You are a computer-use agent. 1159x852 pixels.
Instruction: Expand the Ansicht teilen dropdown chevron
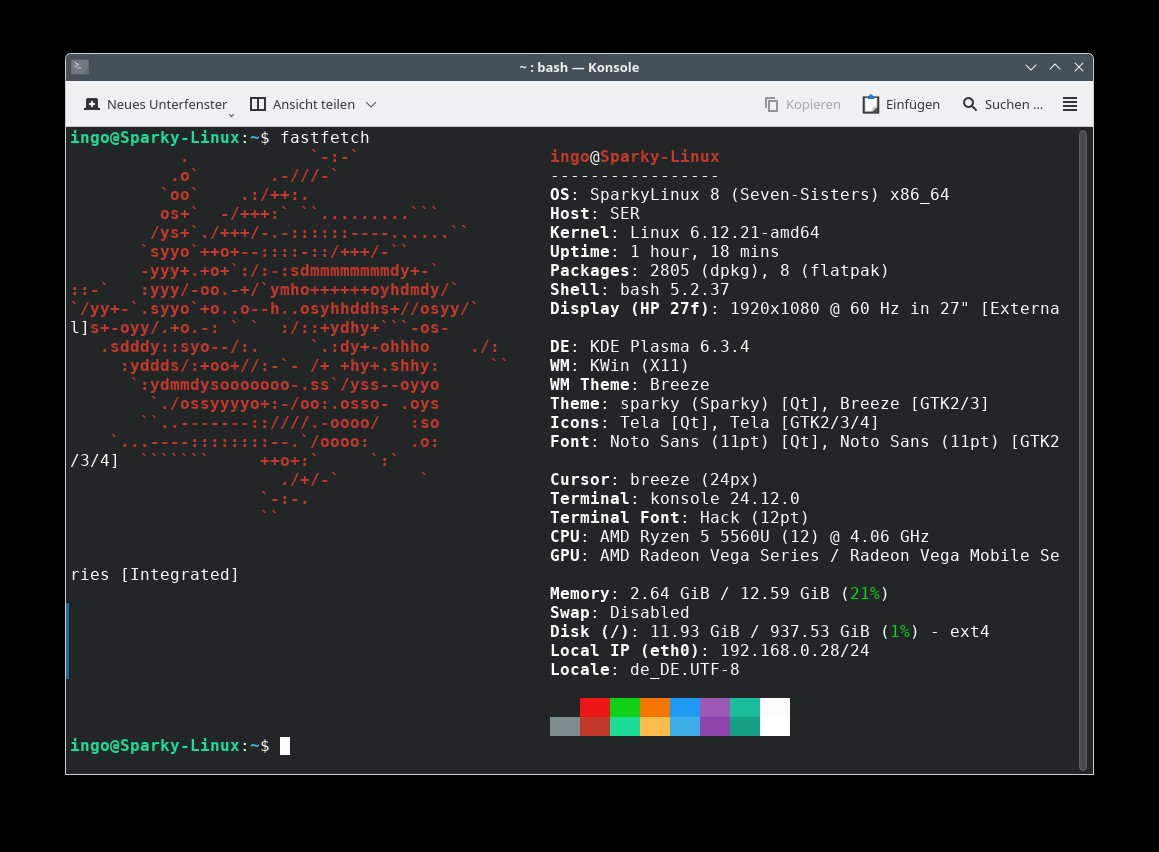tap(371, 104)
